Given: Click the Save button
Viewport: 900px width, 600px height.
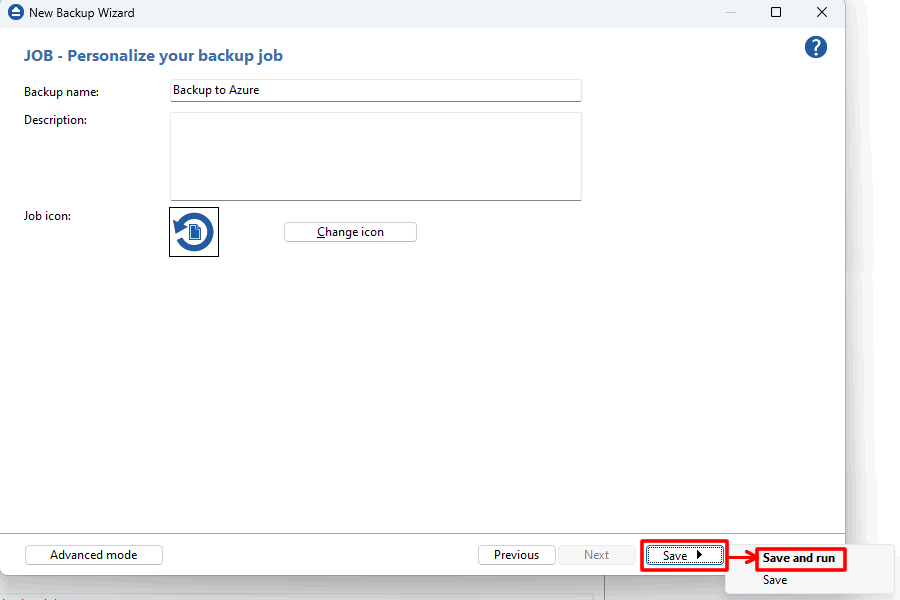Looking at the screenshot, I should [x=675, y=555].
